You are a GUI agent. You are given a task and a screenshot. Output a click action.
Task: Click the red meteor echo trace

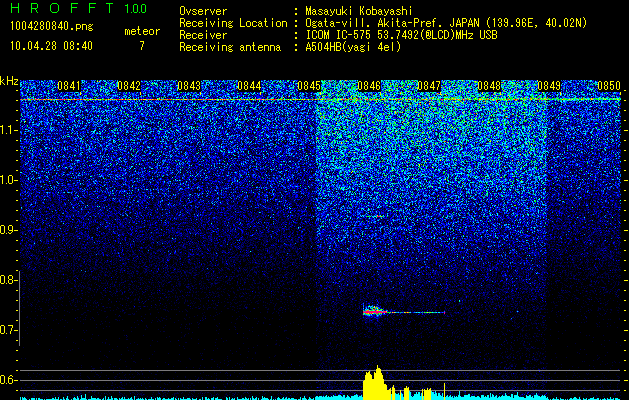pos(375,312)
